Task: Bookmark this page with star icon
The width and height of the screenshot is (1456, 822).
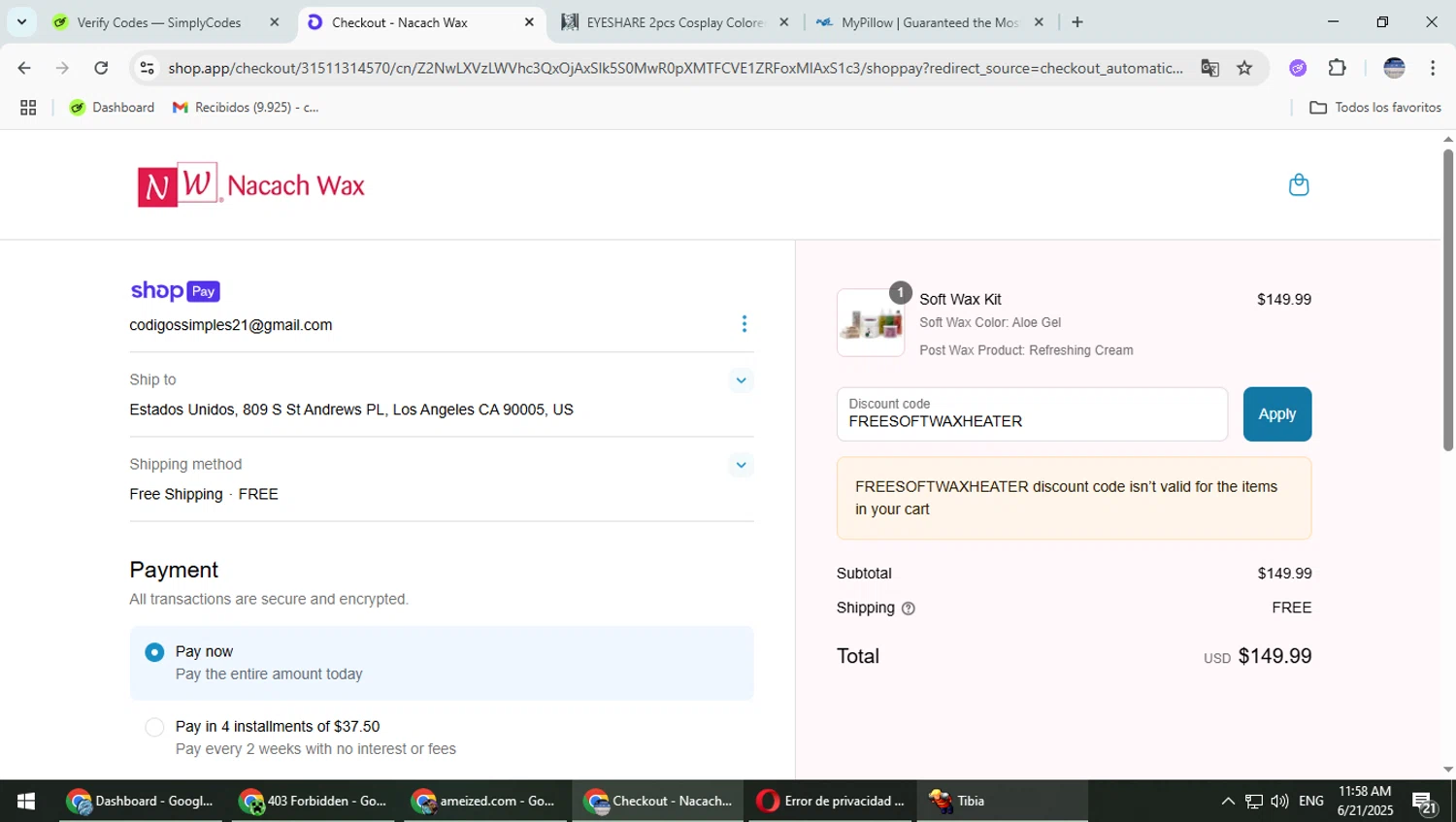Action: (1244, 68)
